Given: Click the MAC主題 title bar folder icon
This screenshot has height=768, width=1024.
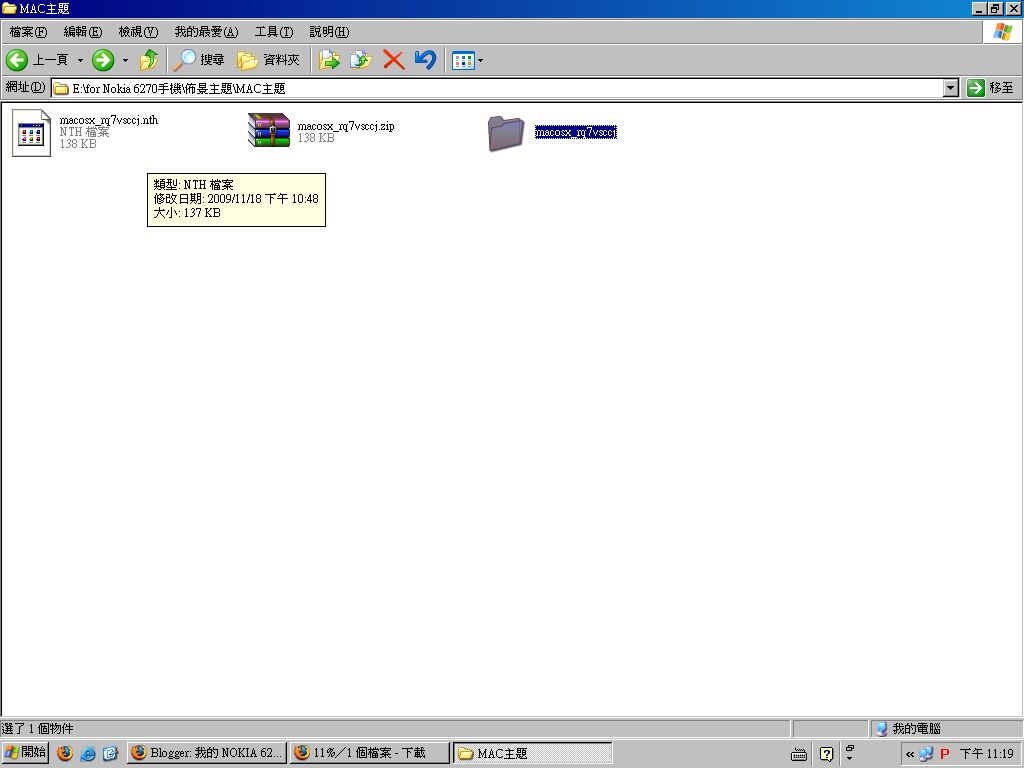Looking at the screenshot, I should (x=9, y=8).
